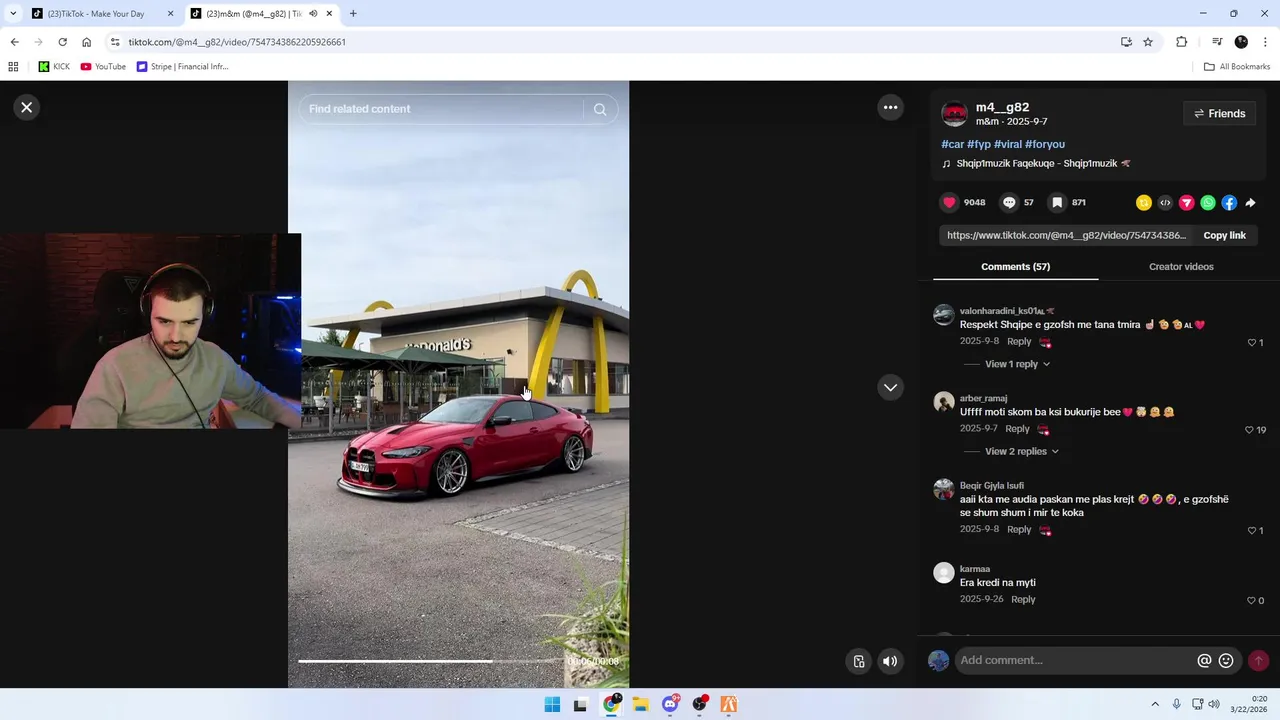This screenshot has width=1280, height=720.
Task: Open Chrome tab search dropdown
Action: [x=12, y=14]
